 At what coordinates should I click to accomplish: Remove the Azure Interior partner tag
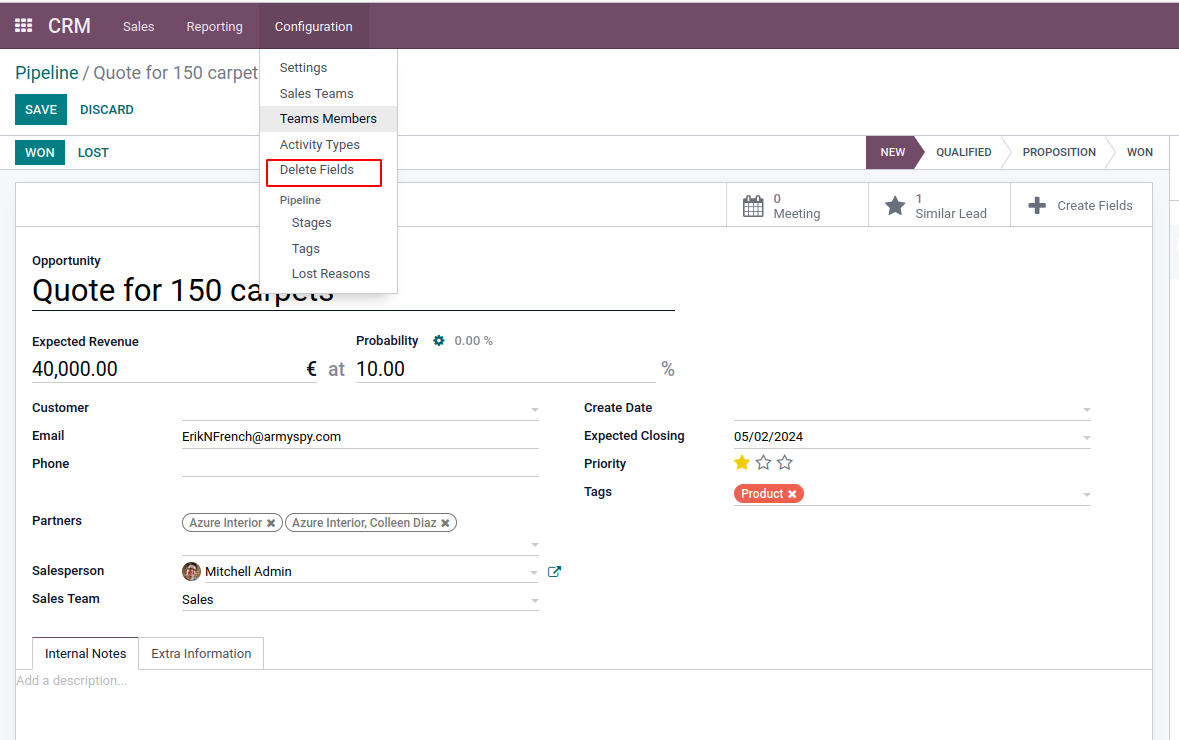(271, 523)
